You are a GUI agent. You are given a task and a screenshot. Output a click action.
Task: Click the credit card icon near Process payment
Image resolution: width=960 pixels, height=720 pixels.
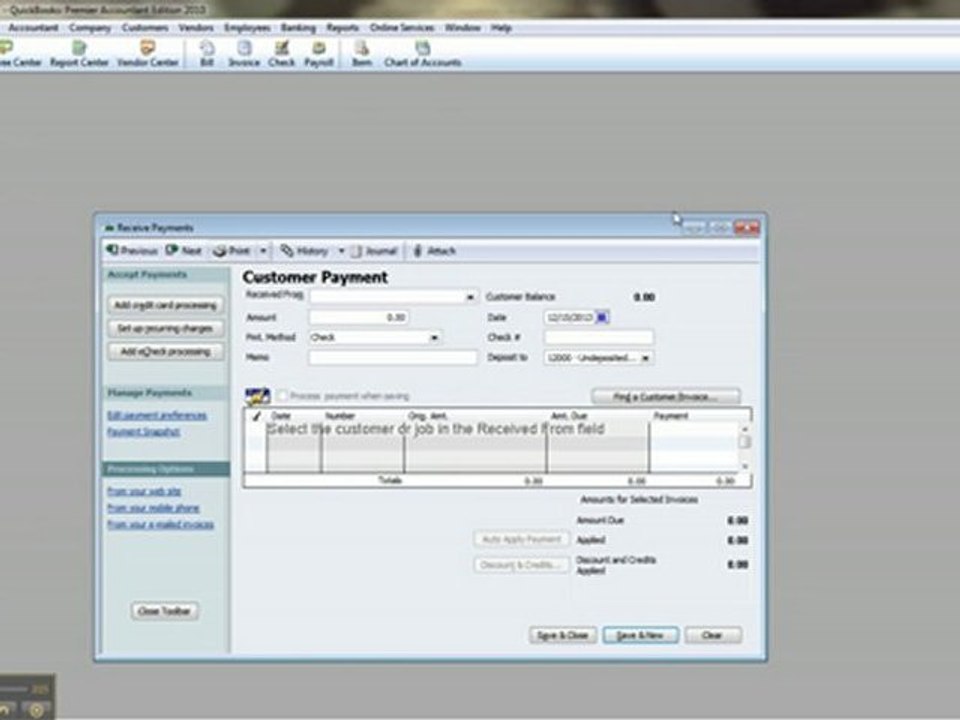[x=257, y=396]
